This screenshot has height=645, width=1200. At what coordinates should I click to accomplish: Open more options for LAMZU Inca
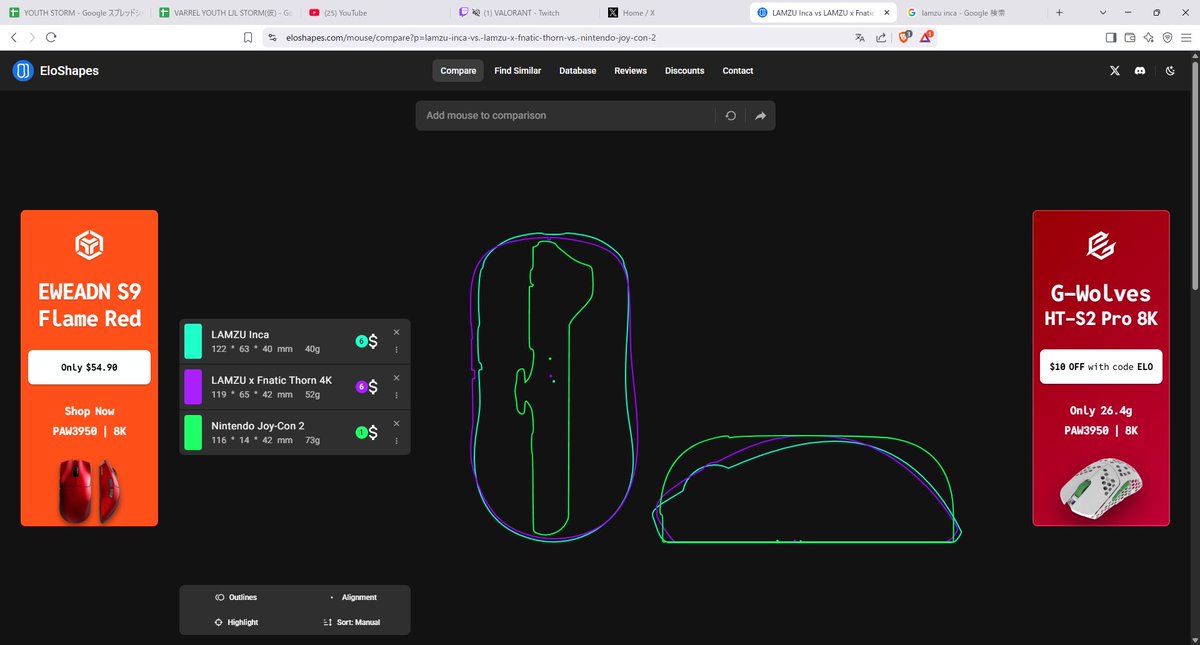(x=396, y=350)
